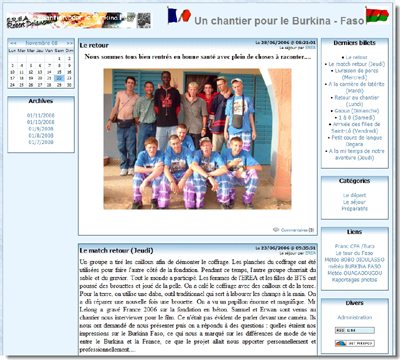Viewport: 400px width, 360px height.
Task: Open archive 01/8/2008
Action: pyautogui.click(x=41, y=135)
